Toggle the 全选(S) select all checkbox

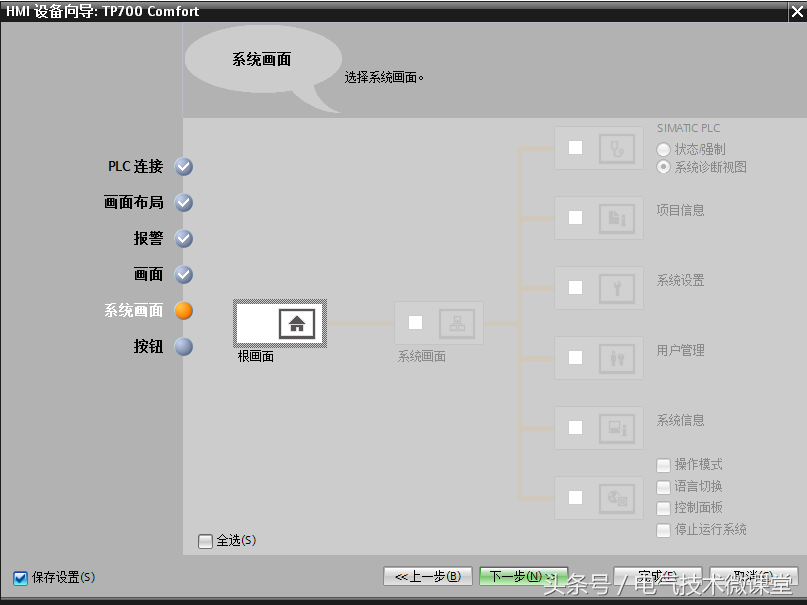[x=205, y=541]
